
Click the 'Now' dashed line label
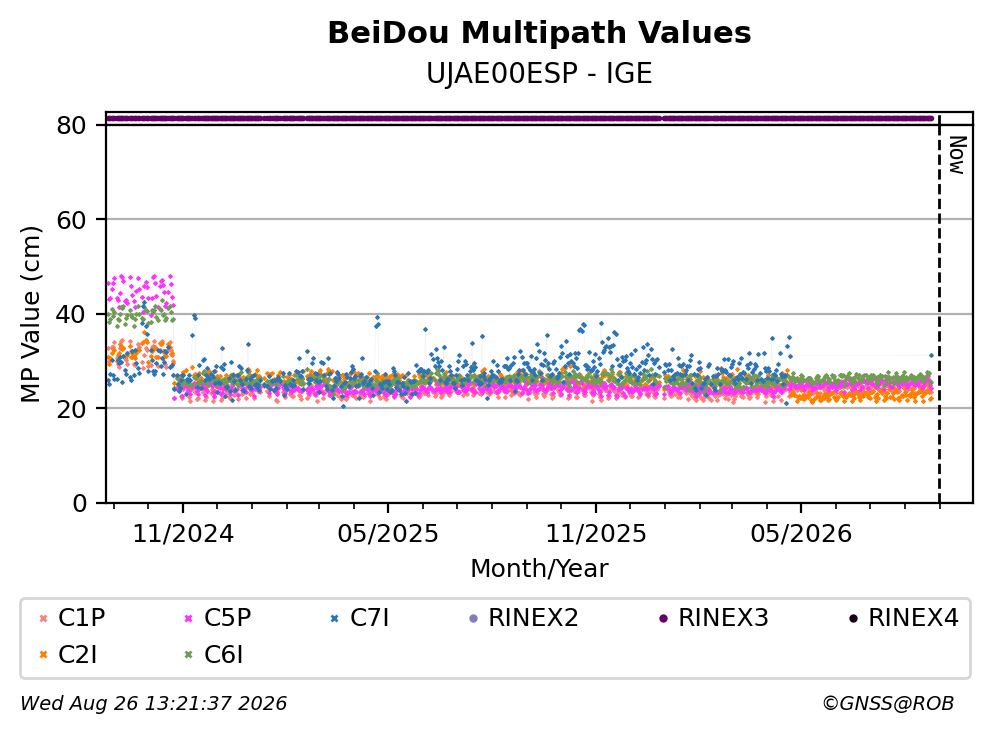[x=958, y=155]
